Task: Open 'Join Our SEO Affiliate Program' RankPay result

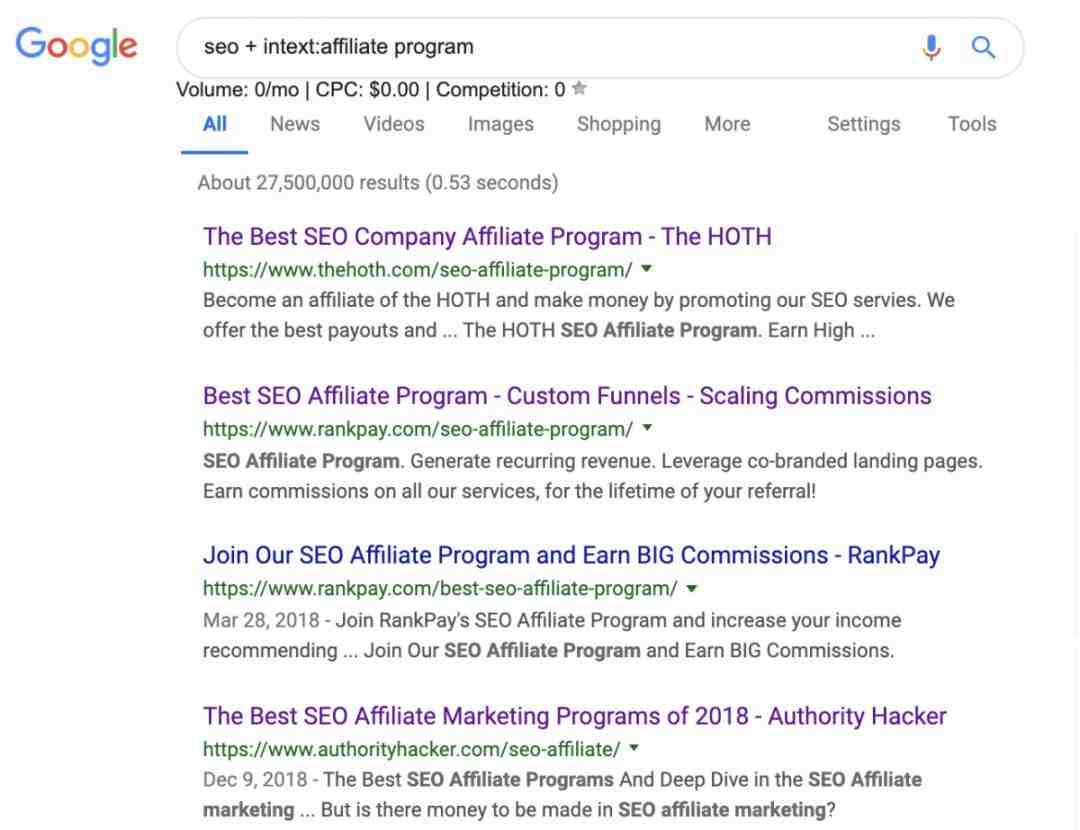Action: [x=571, y=555]
